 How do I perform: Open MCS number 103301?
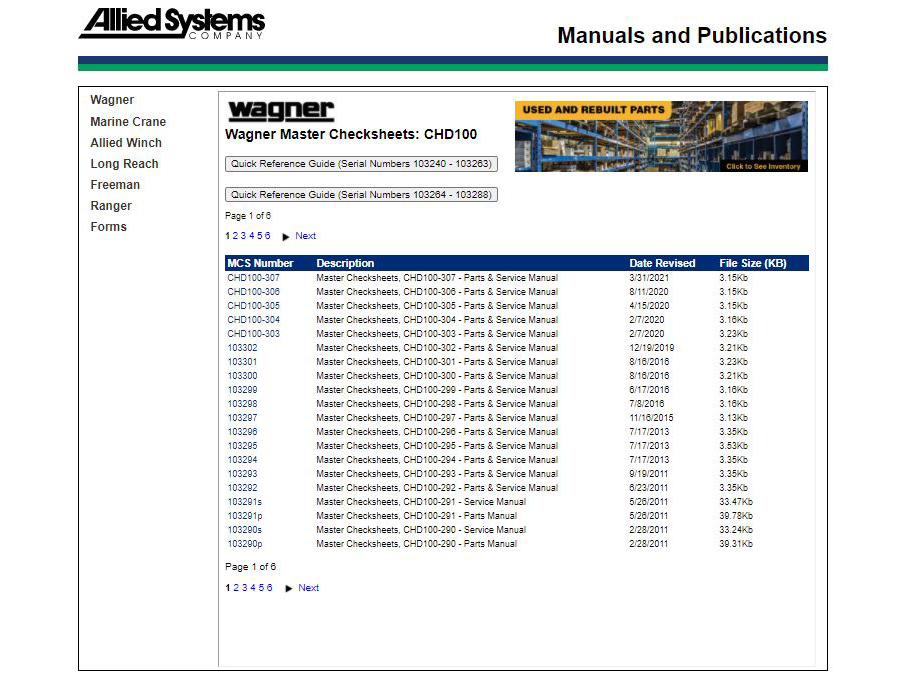pos(243,362)
